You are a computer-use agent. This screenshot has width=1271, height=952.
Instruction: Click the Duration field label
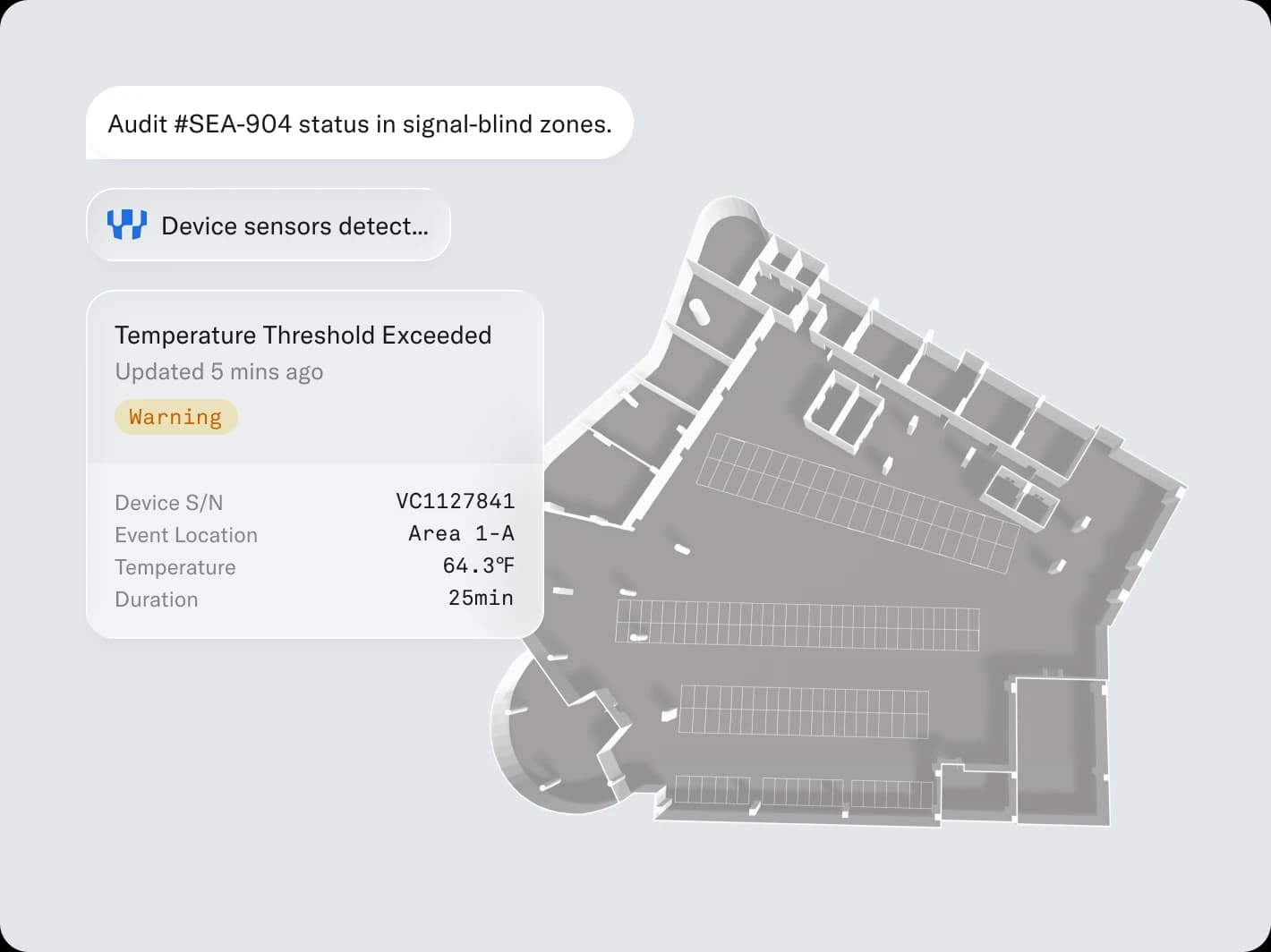[x=157, y=599]
